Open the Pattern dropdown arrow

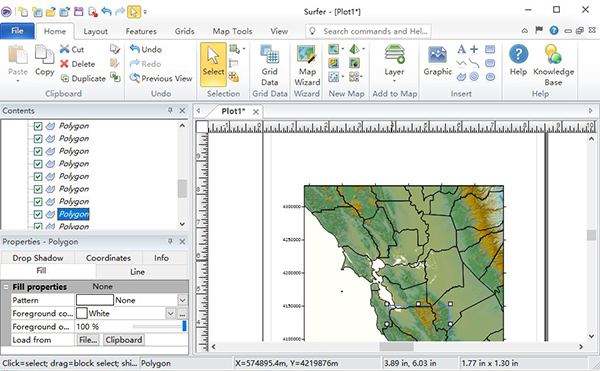tap(183, 300)
